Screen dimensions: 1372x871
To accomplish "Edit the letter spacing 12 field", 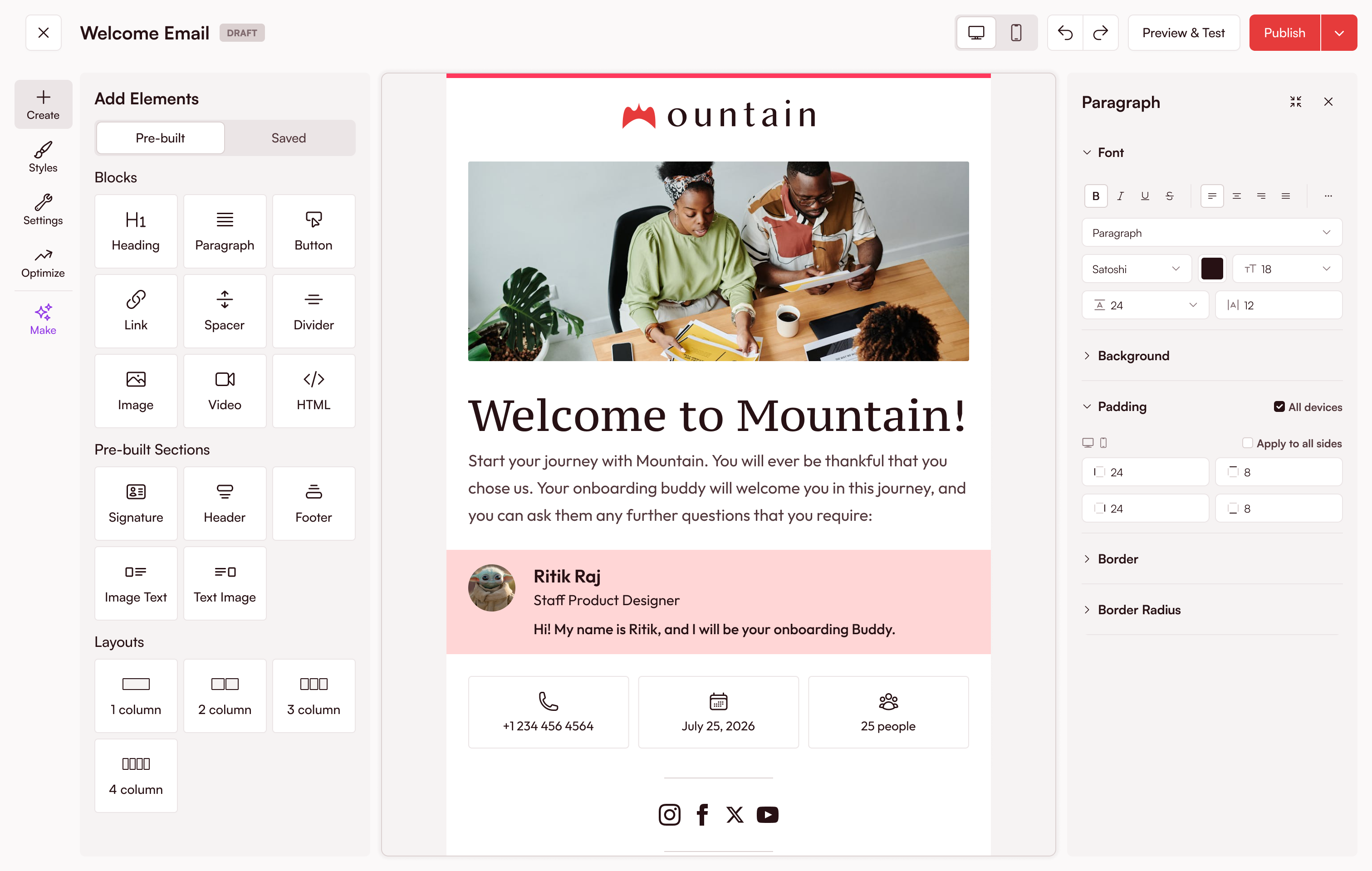I will tap(1279, 305).
